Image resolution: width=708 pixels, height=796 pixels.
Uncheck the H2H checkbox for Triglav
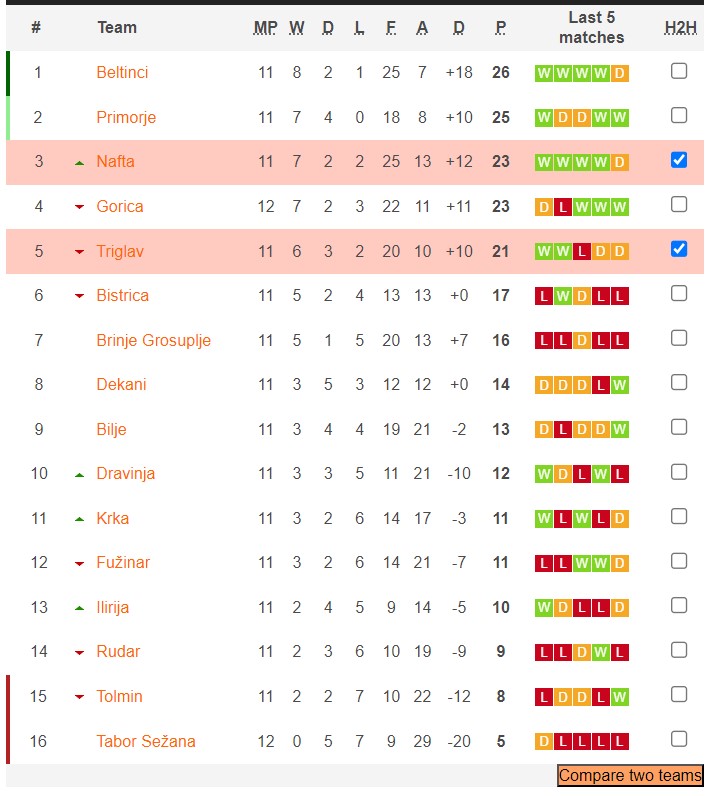[x=679, y=249]
